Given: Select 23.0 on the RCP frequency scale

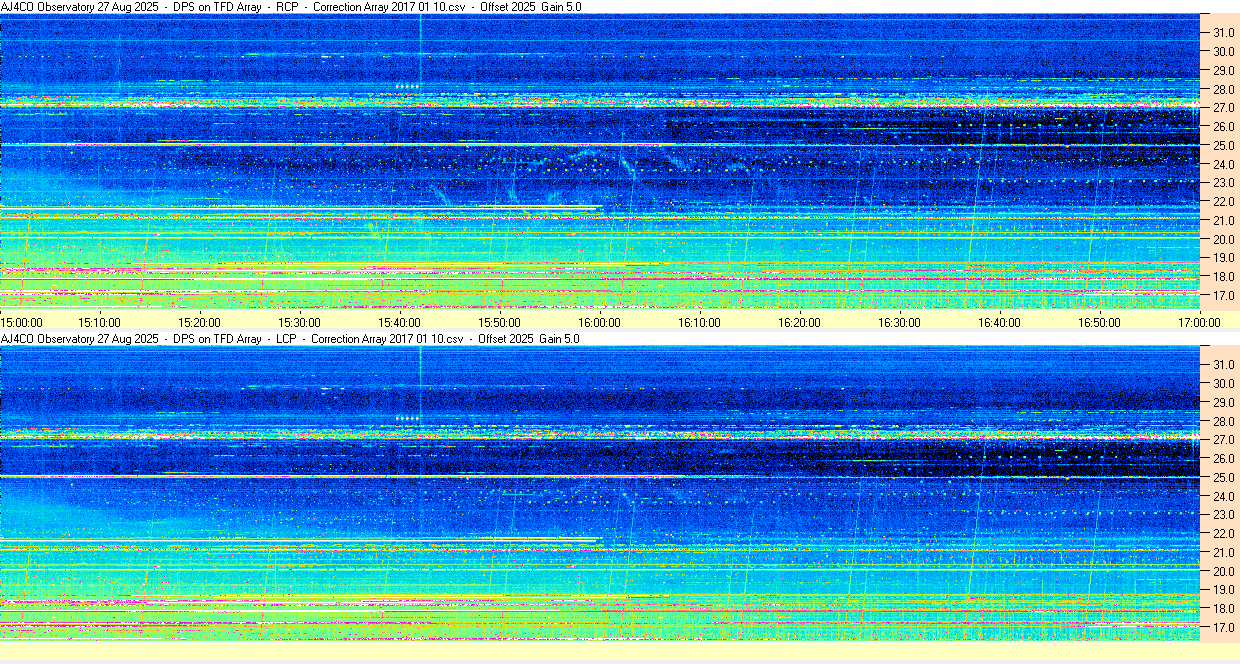Looking at the screenshot, I should click(1224, 184).
